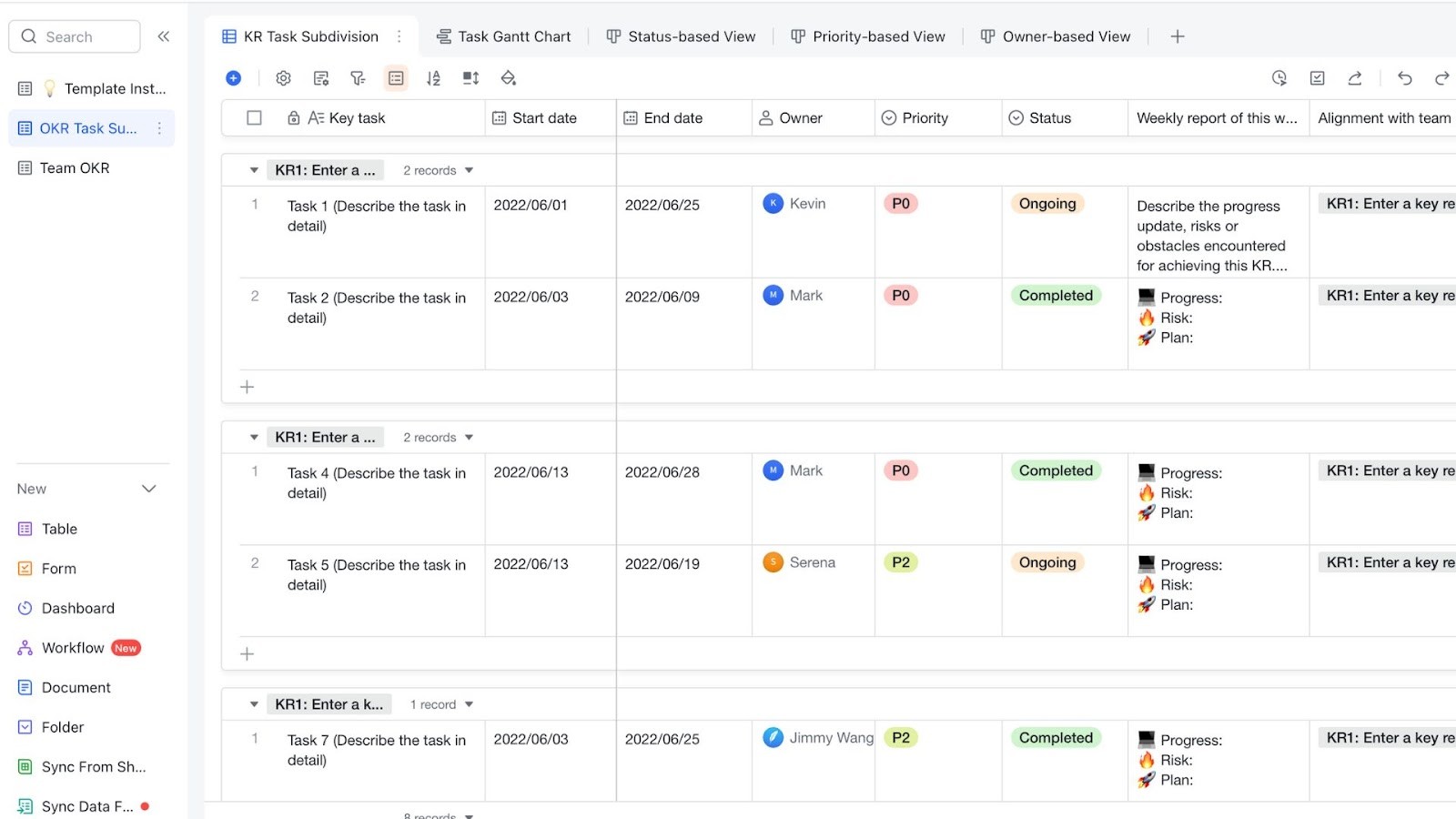Viewport: 1456px width, 819px height.
Task: Toggle the select-all records checkbox
Action: (x=254, y=117)
